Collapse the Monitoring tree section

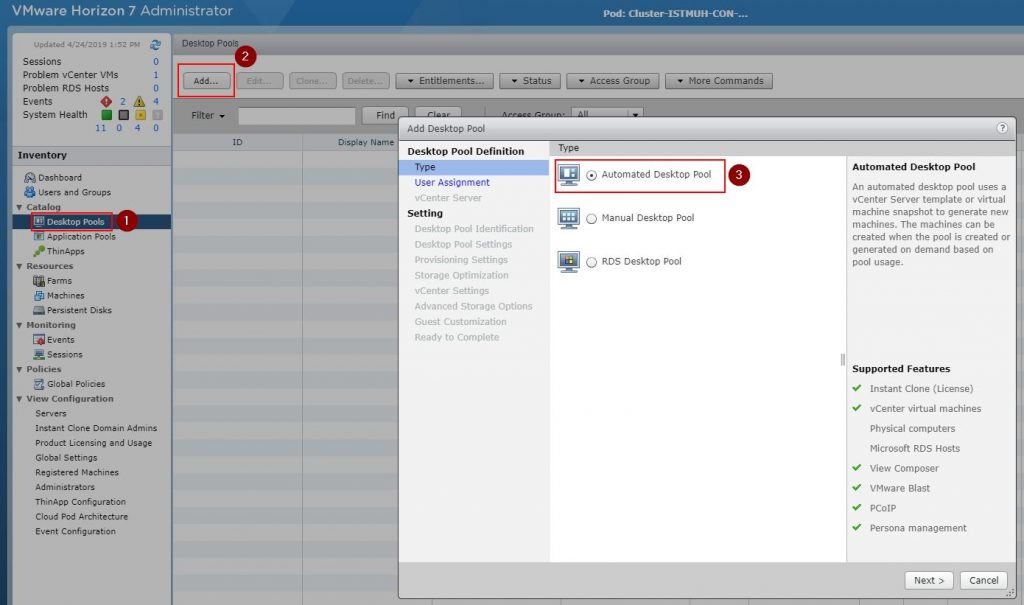[19, 325]
